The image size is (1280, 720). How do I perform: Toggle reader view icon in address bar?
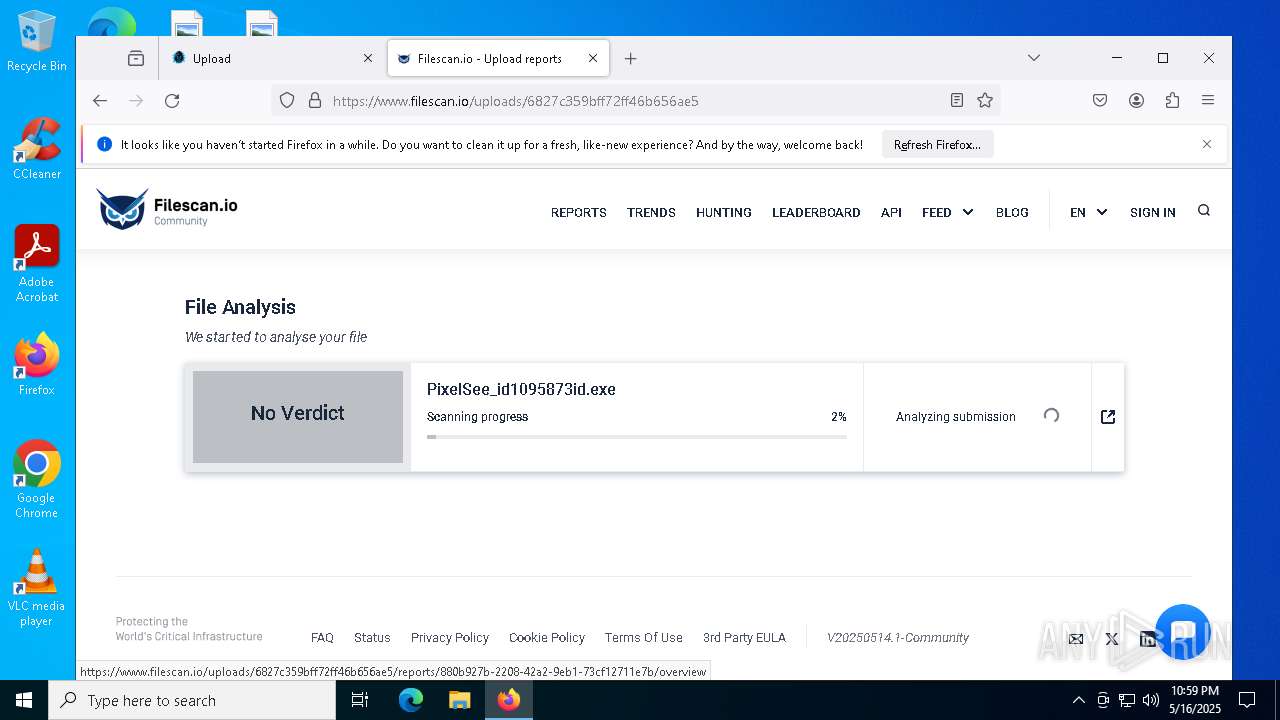(957, 100)
